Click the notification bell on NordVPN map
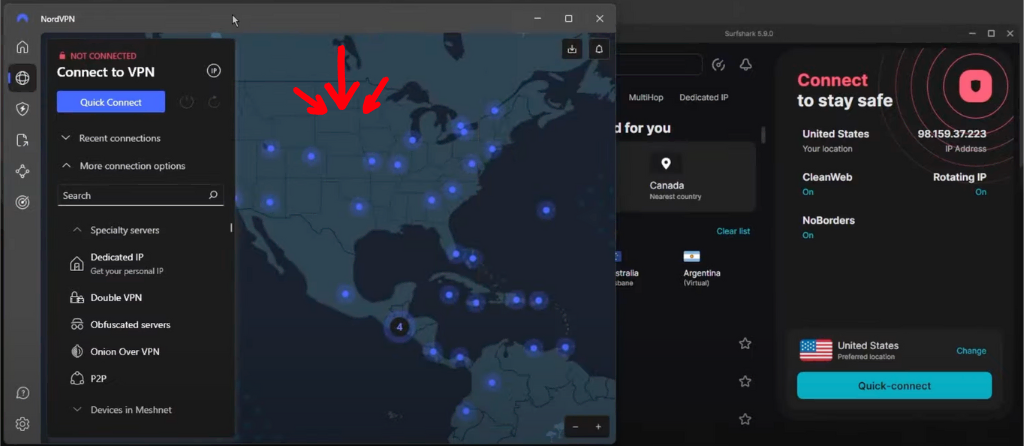The width and height of the screenshot is (1024, 446). click(598, 48)
